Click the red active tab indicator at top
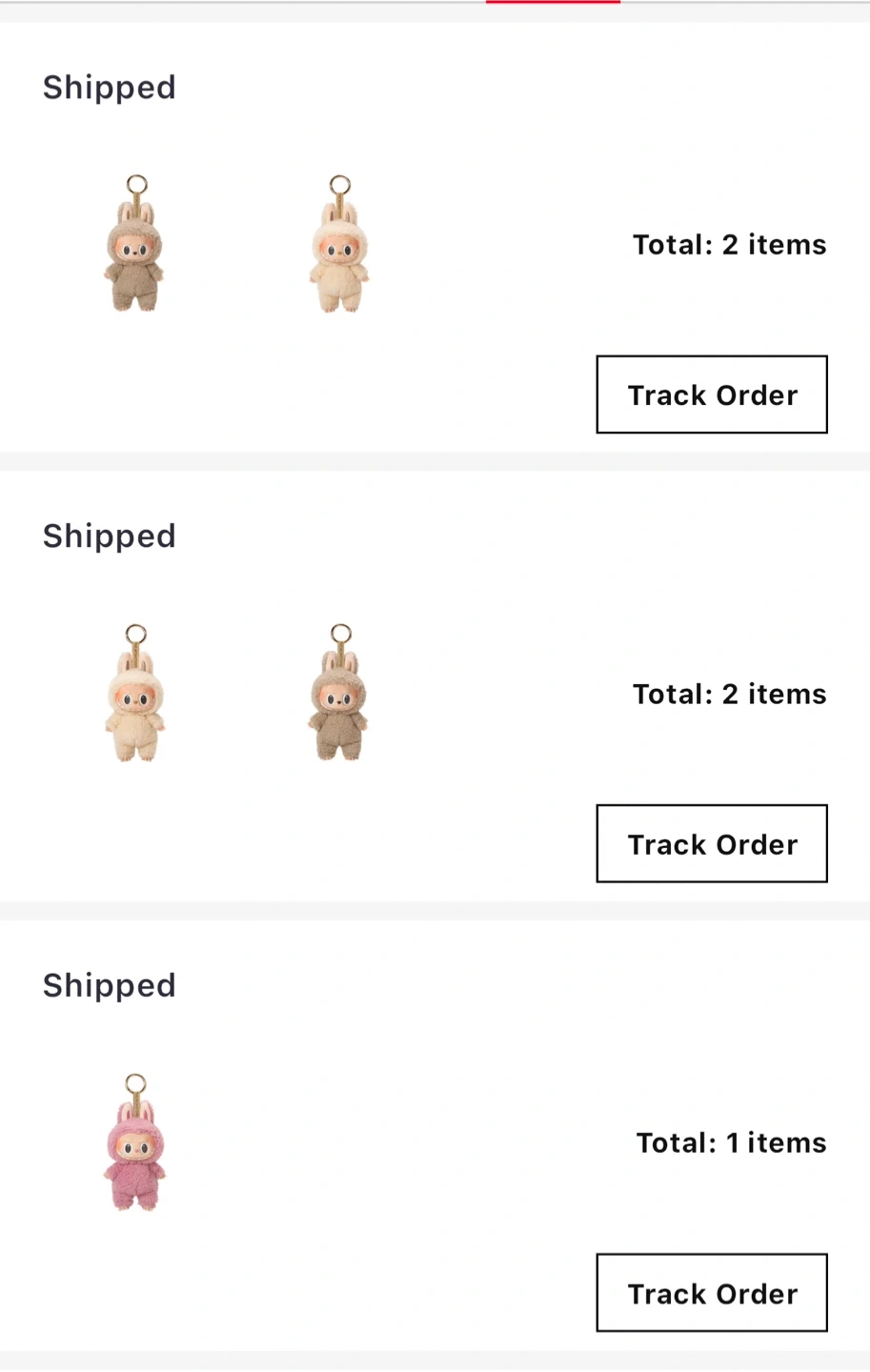The height and width of the screenshot is (1372, 870). [x=553, y=2]
